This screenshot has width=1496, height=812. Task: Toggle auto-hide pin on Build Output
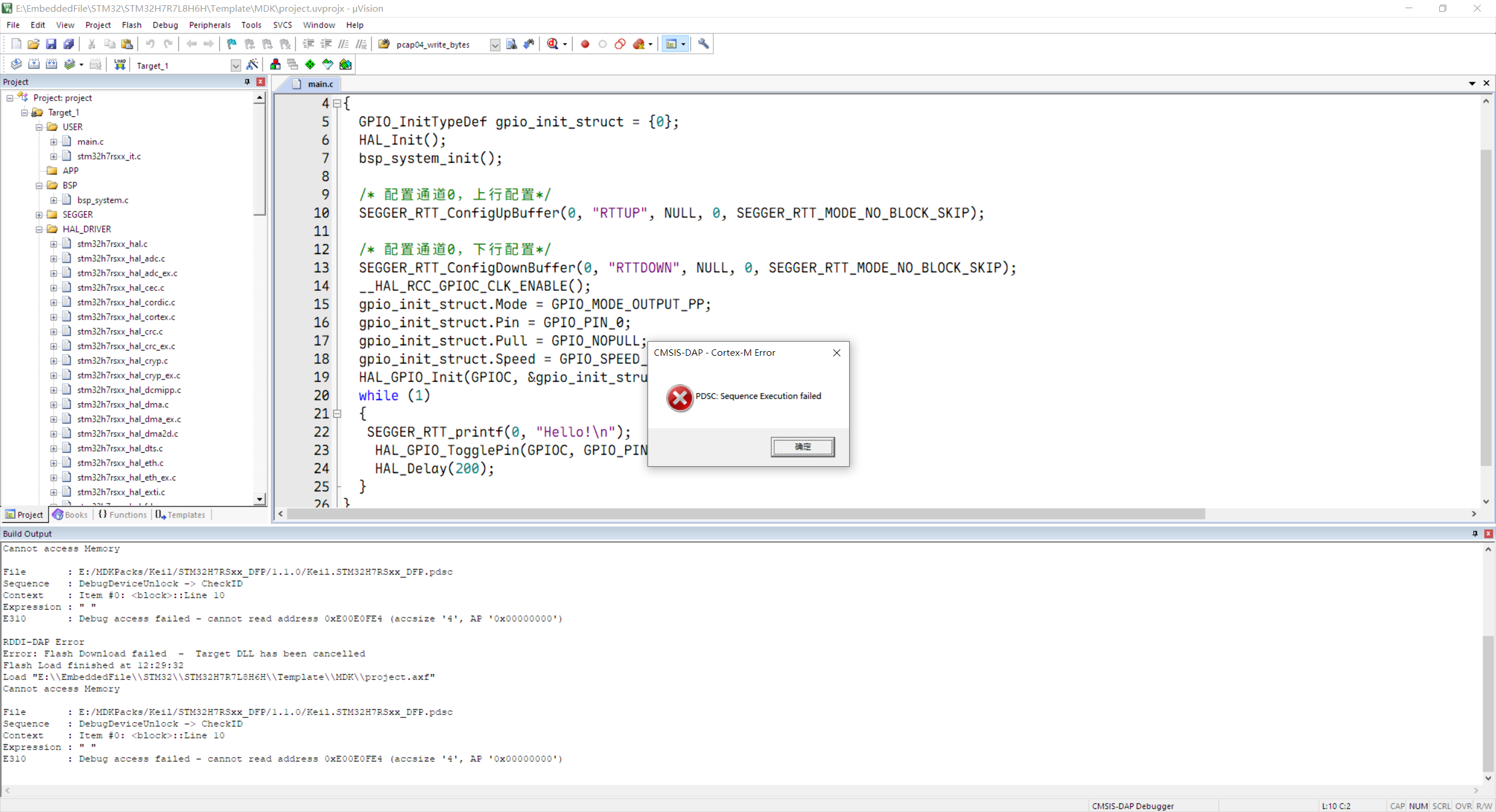(x=1475, y=533)
